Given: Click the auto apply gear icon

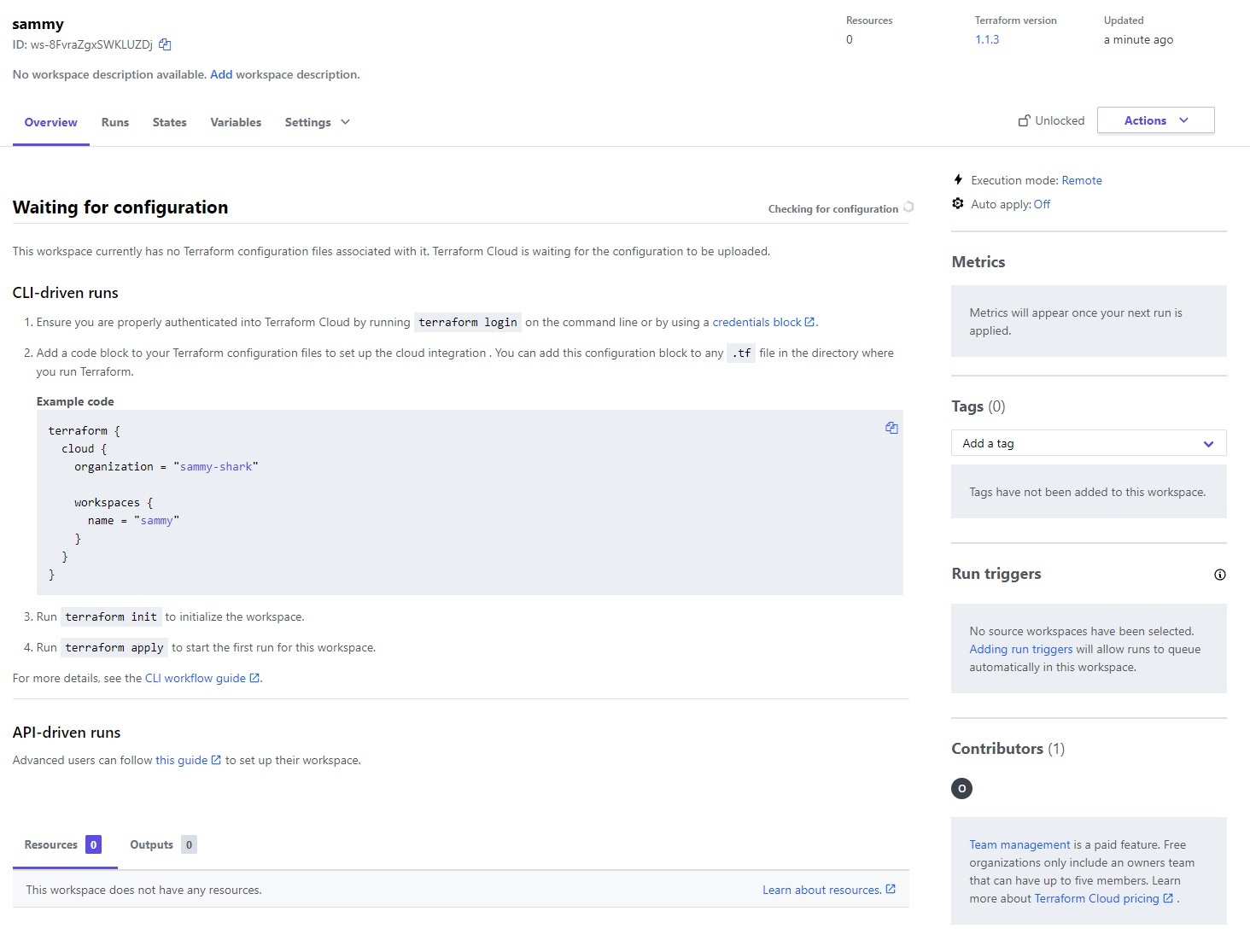Looking at the screenshot, I should pos(958,203).
